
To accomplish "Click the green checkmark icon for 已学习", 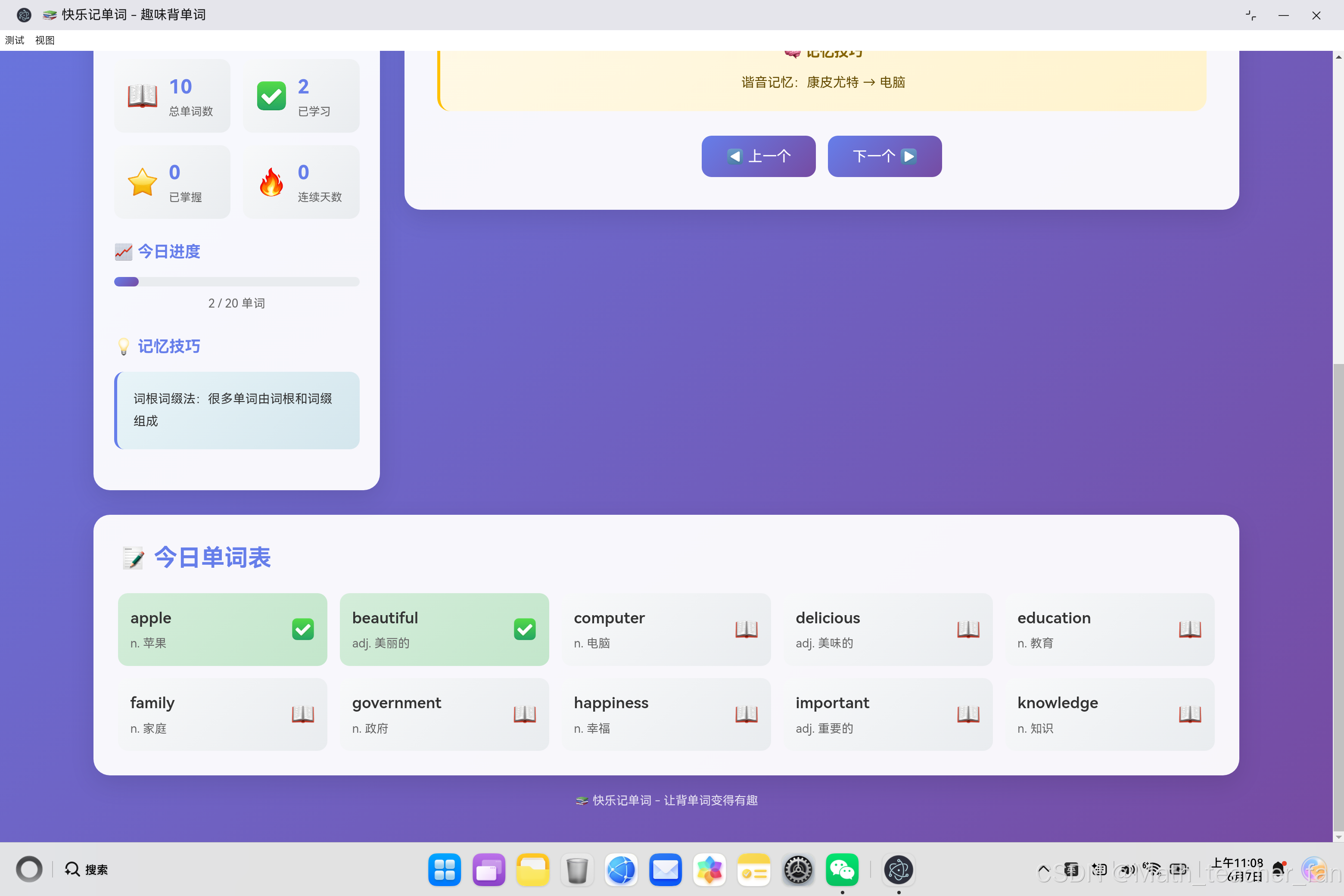I will pos(271,96).
